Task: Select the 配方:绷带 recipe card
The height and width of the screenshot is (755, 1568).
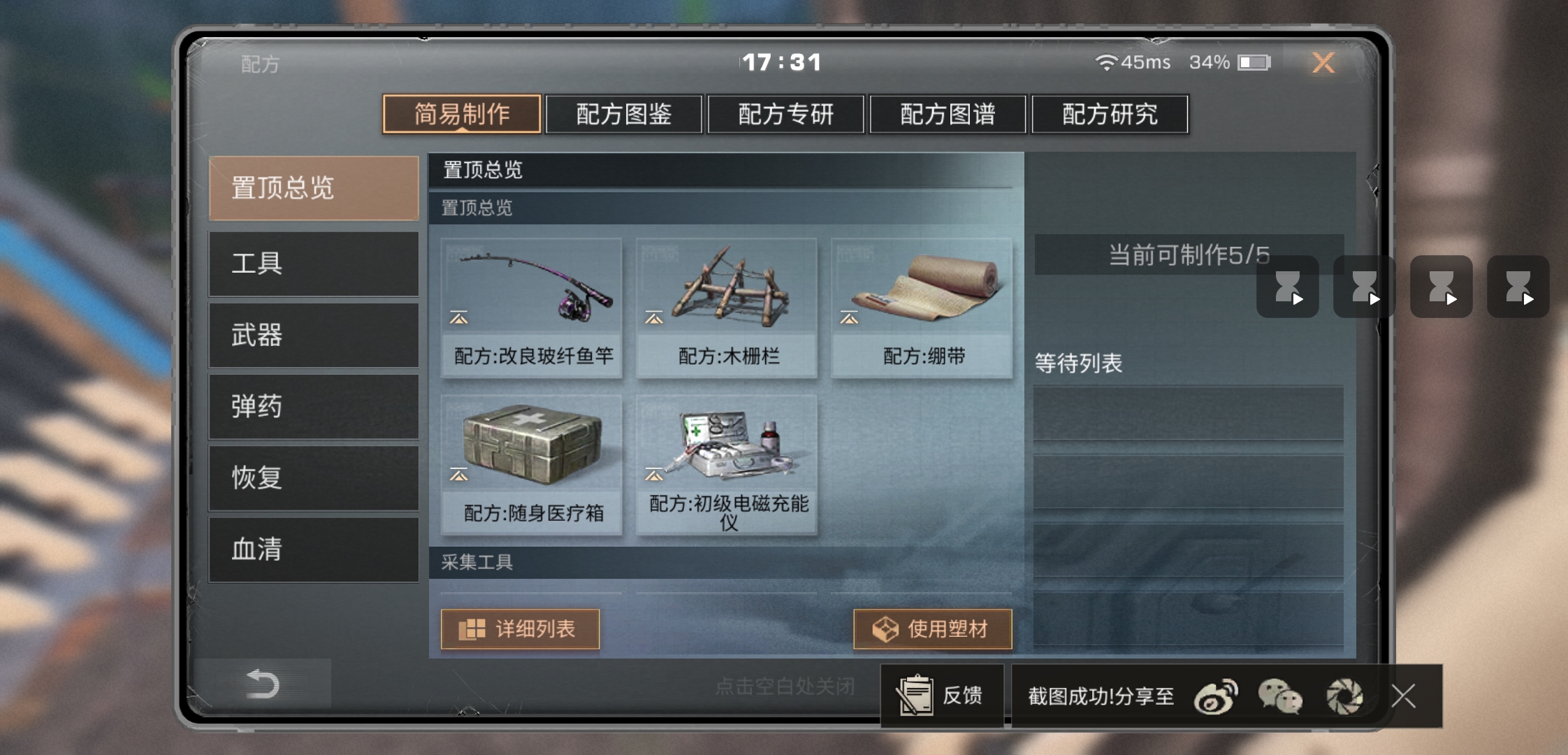Action: click(x=922, y=308)
